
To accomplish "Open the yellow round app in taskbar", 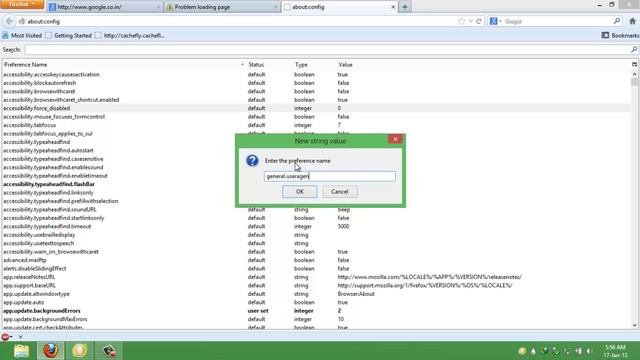I will click(x=80, y=351).
